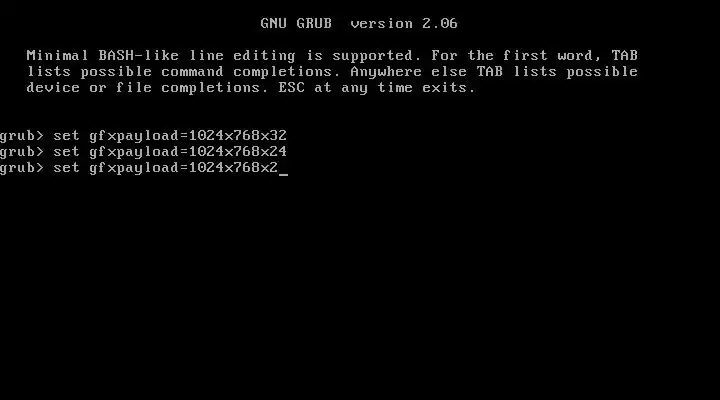Screen dimensions: 720x400
Task: Click the word 'set' in the third command
Action: click(x=66, y=168)
